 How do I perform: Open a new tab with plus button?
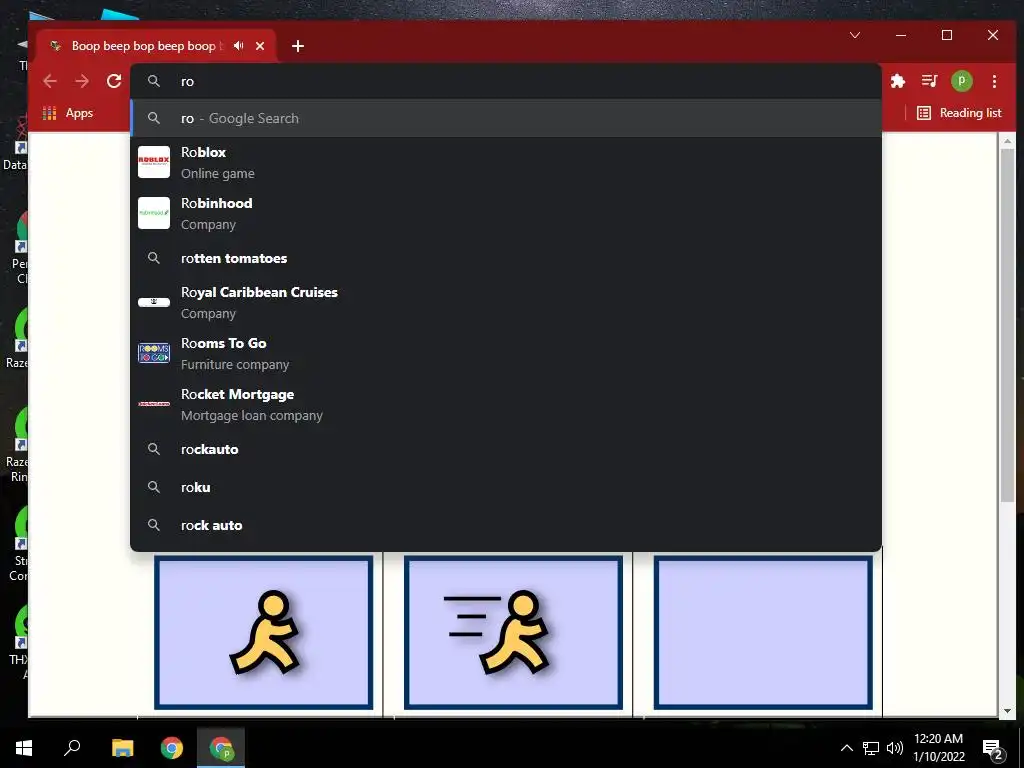point(298,46)
